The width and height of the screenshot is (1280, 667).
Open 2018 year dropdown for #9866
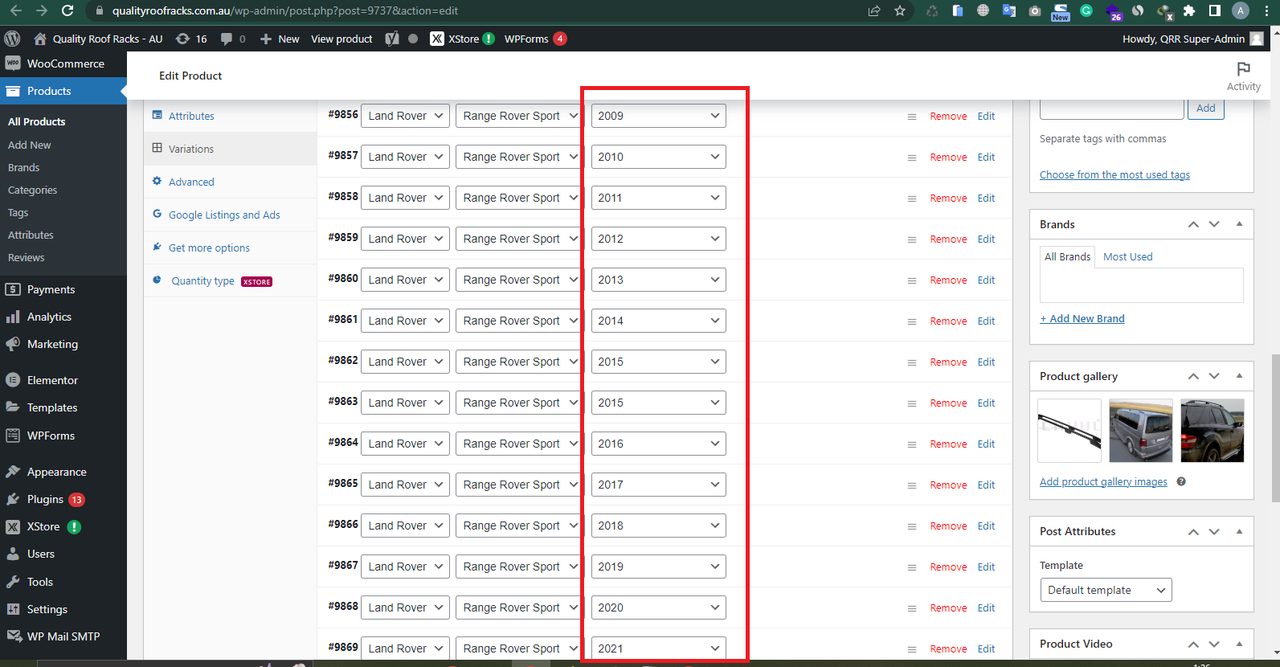pos(658,526)
